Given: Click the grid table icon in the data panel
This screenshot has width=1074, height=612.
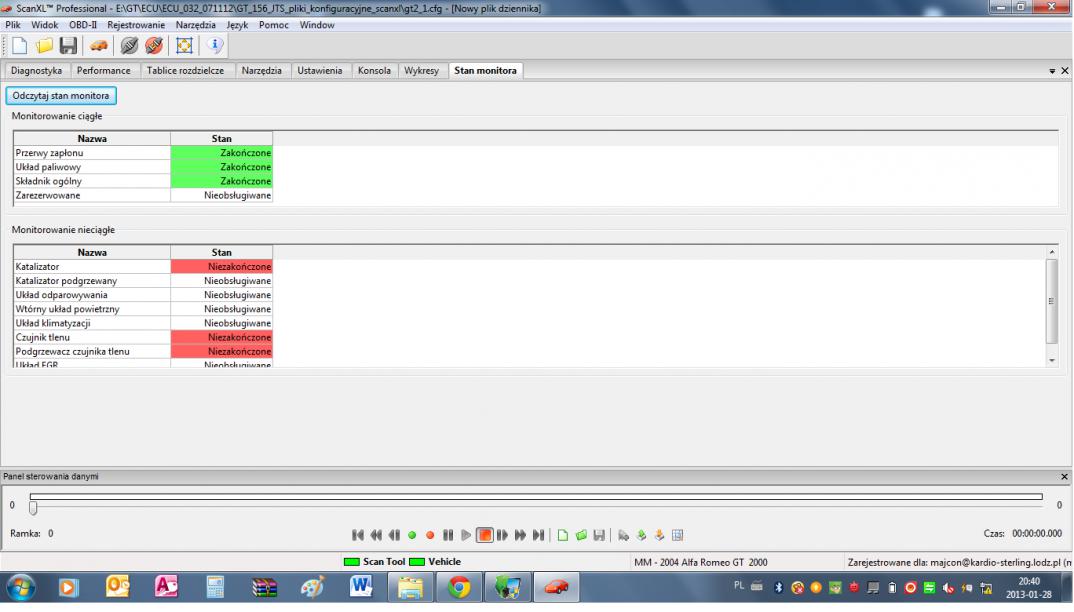Looking at the screenshot, I should 677,535.
